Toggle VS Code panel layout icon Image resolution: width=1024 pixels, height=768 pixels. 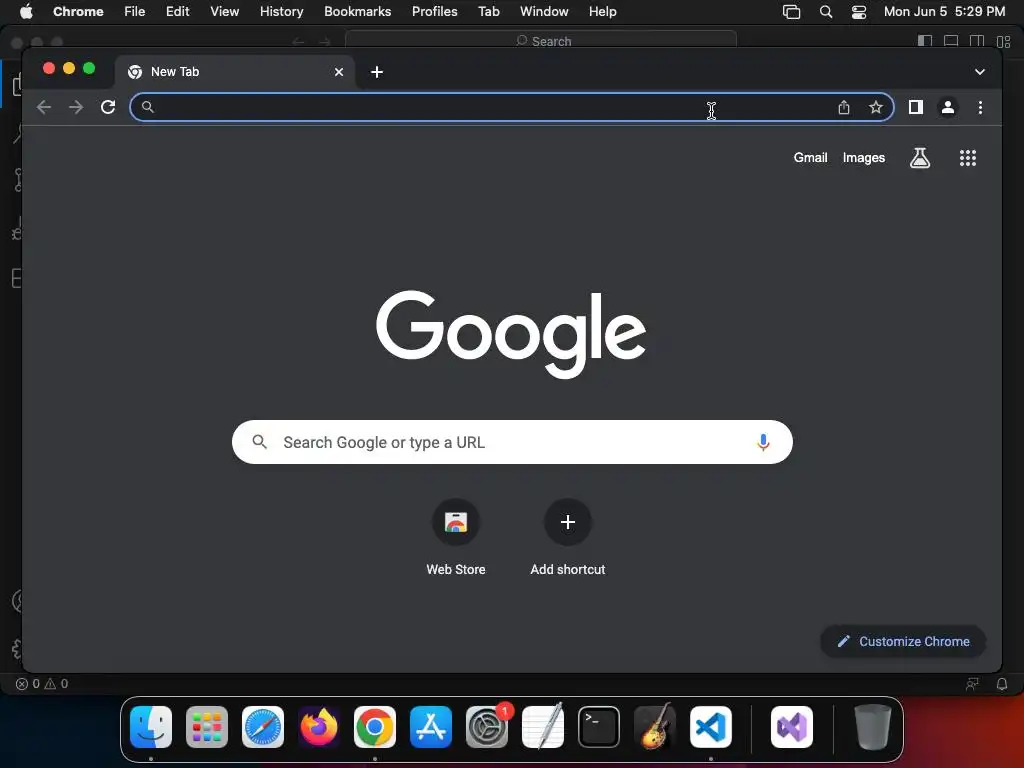pos(951,40)
